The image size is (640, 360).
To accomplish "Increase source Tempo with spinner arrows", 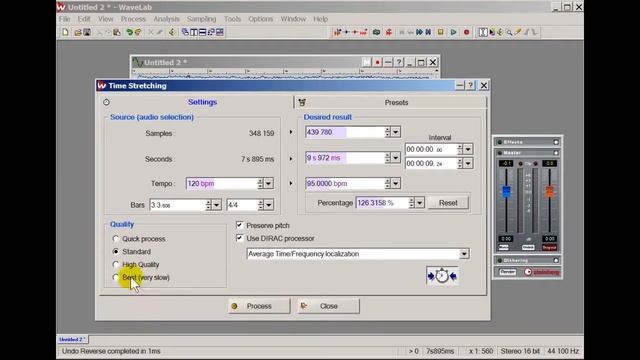I will coord(260,181).
